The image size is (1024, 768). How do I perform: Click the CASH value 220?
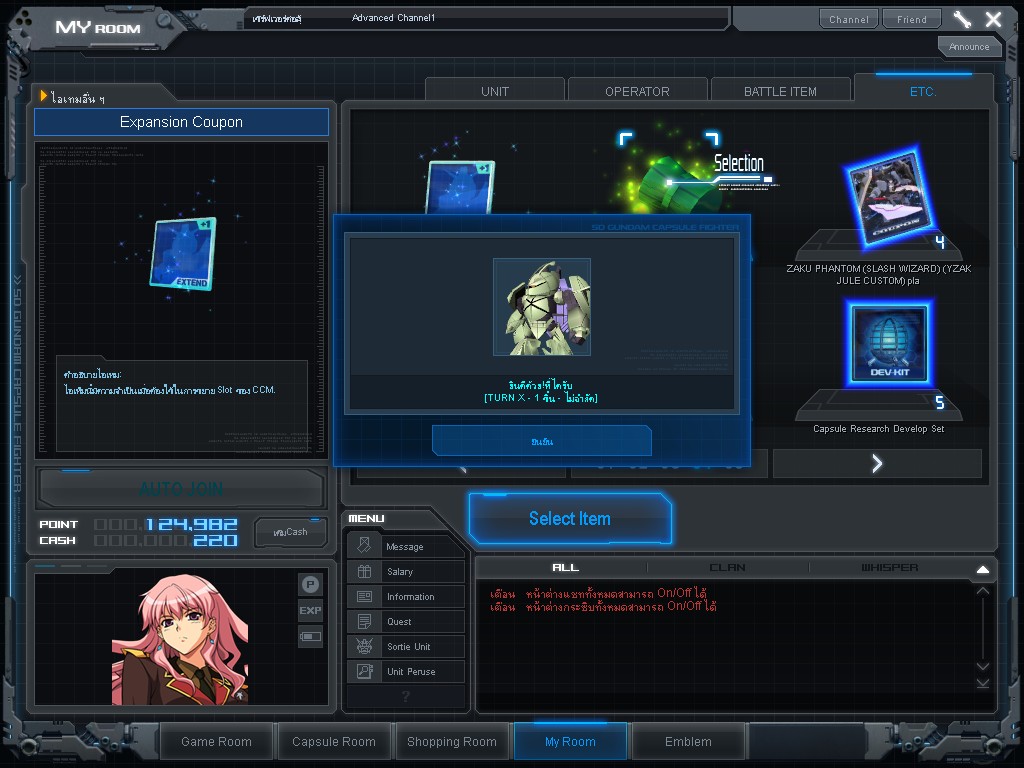[x=214, y=541]
